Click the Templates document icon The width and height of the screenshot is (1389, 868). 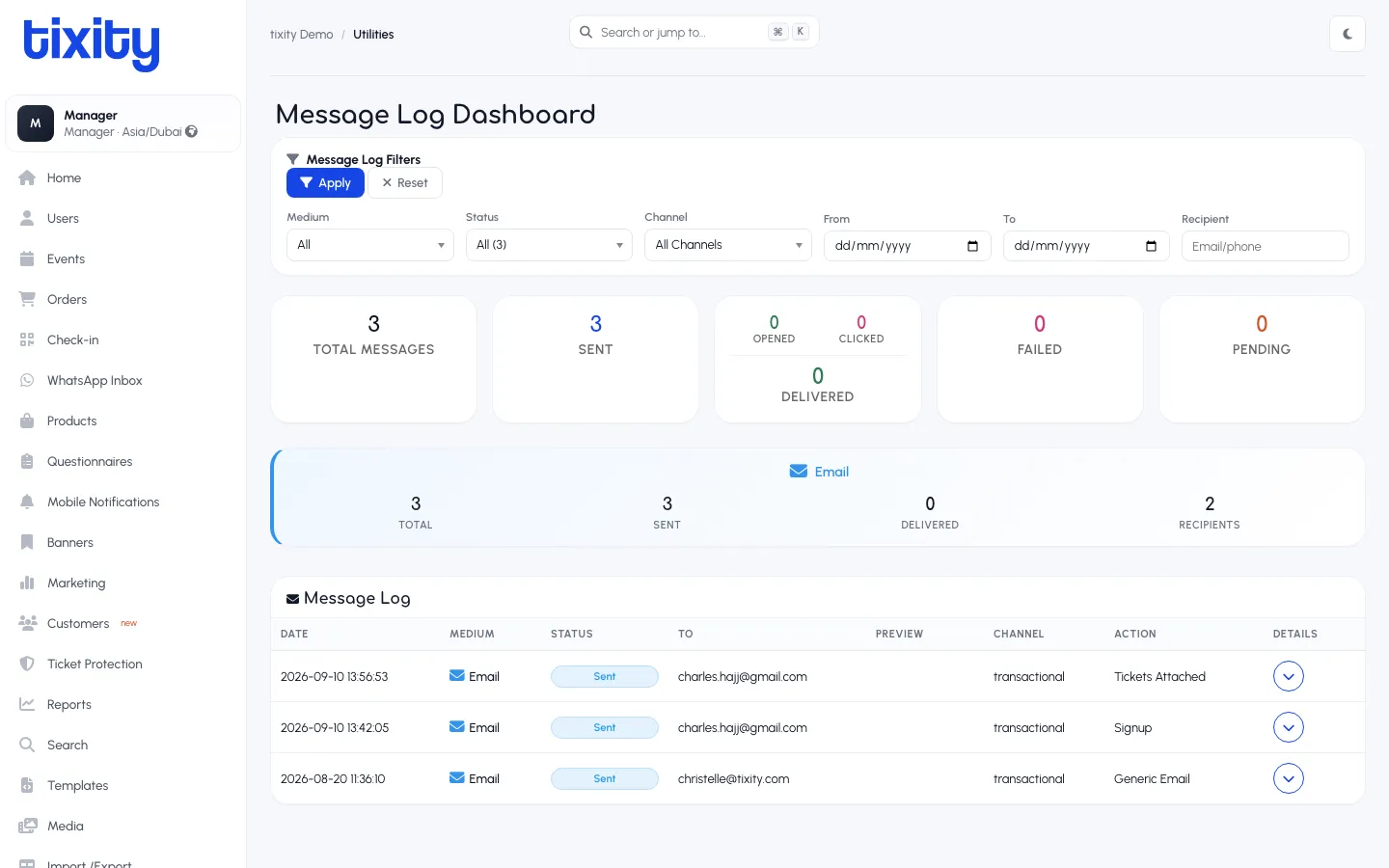click(x=27, y=785)
